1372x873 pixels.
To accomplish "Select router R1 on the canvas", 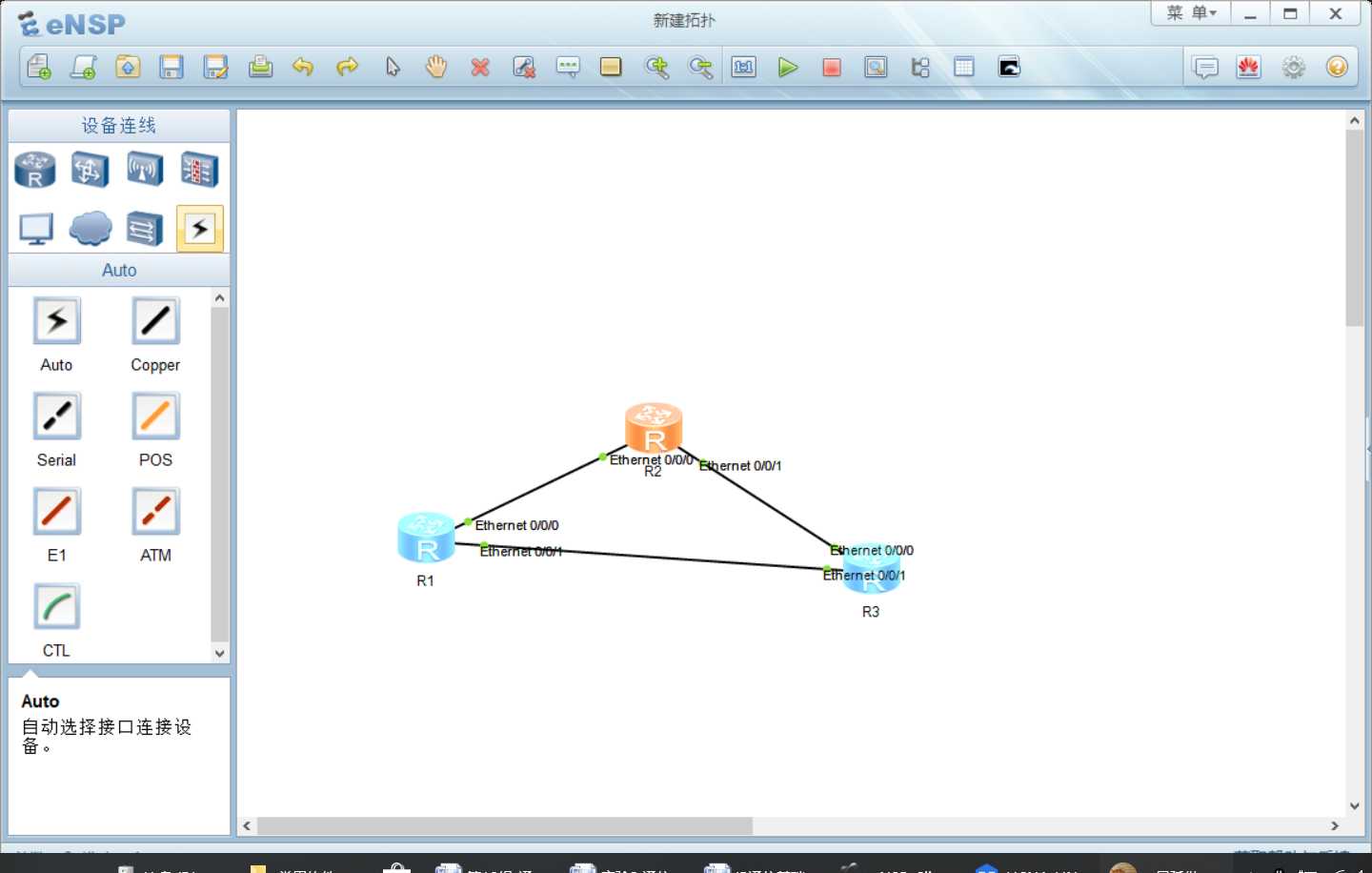I will 426,538.
